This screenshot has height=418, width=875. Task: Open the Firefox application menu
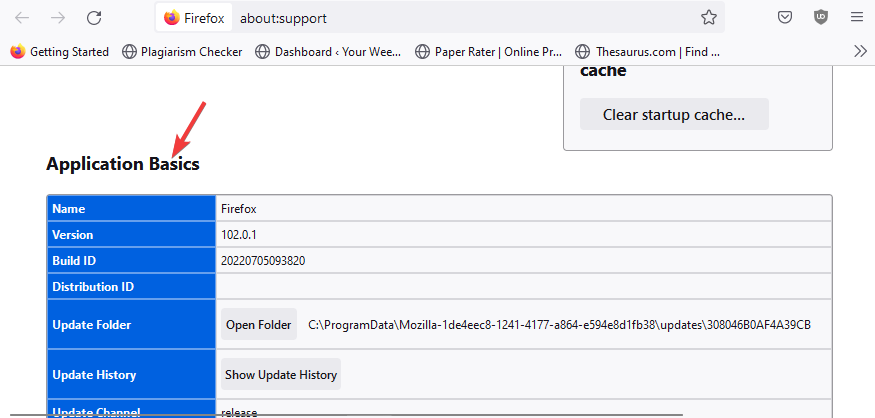click(857, 18)
